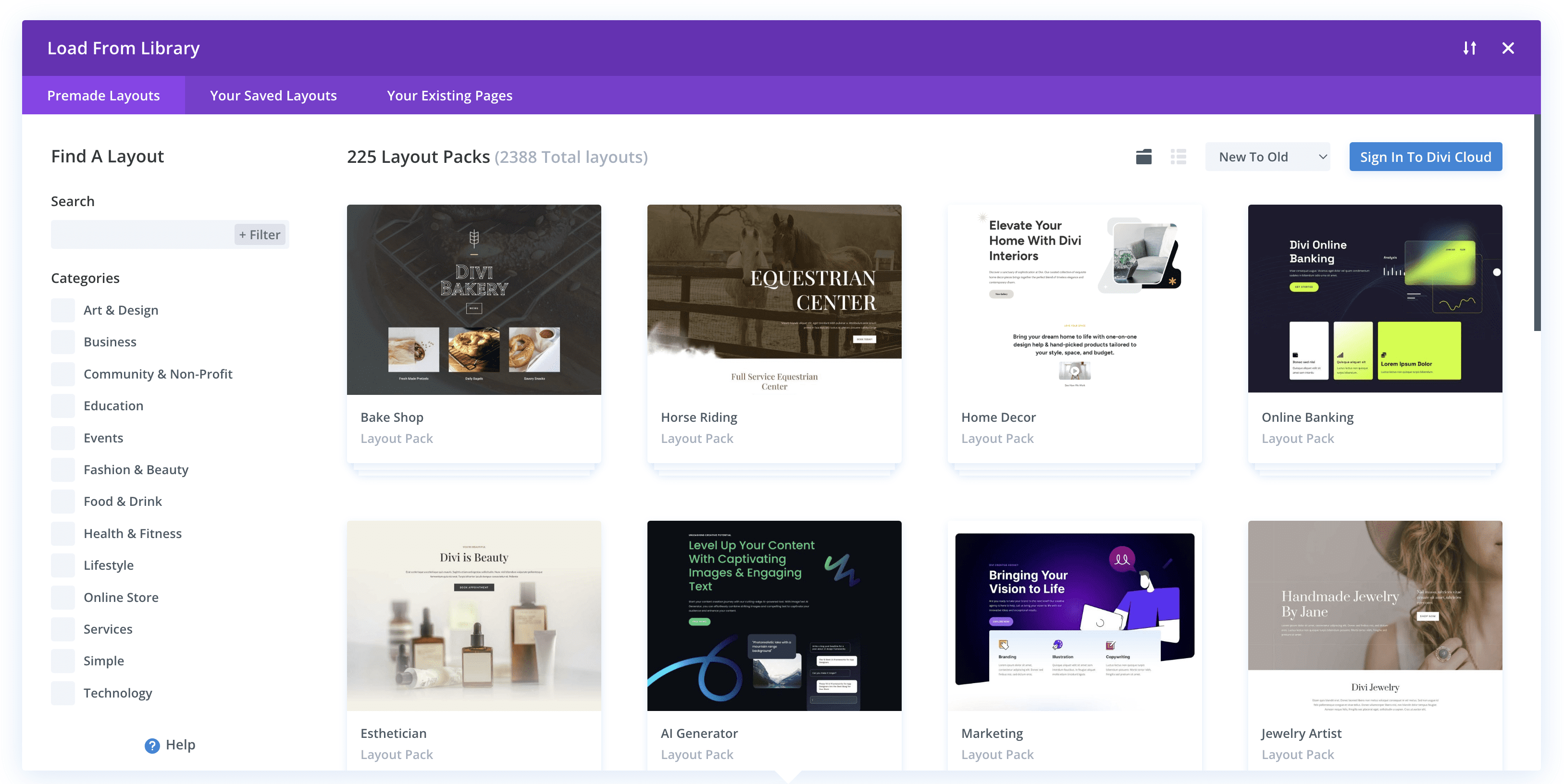Click the Divi Cloud icon button
1564x784 pixels.
pyautogui.click(x=1144, y=156)
